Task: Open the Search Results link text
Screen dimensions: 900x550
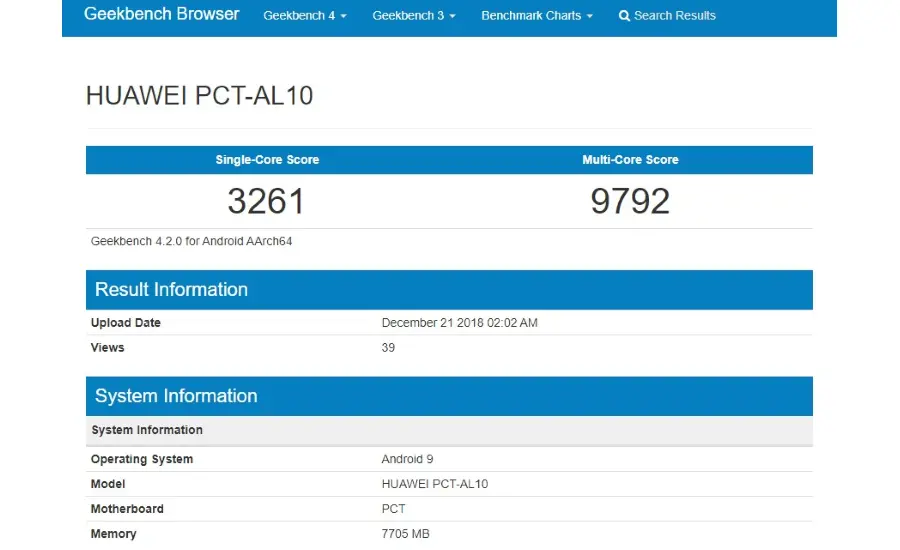Action: click(x=674, y=16)
